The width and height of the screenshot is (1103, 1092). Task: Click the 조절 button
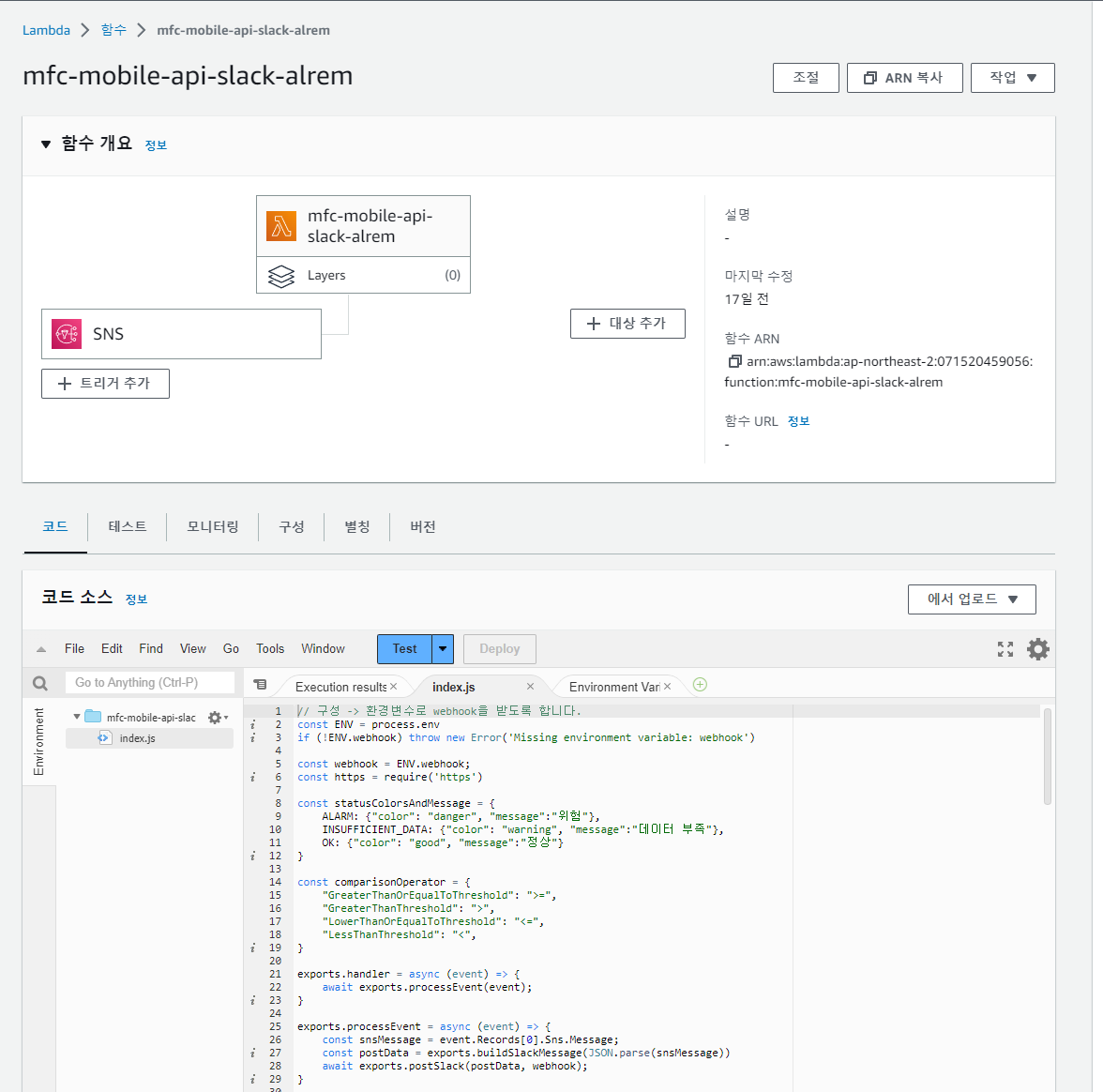(806, 77)
